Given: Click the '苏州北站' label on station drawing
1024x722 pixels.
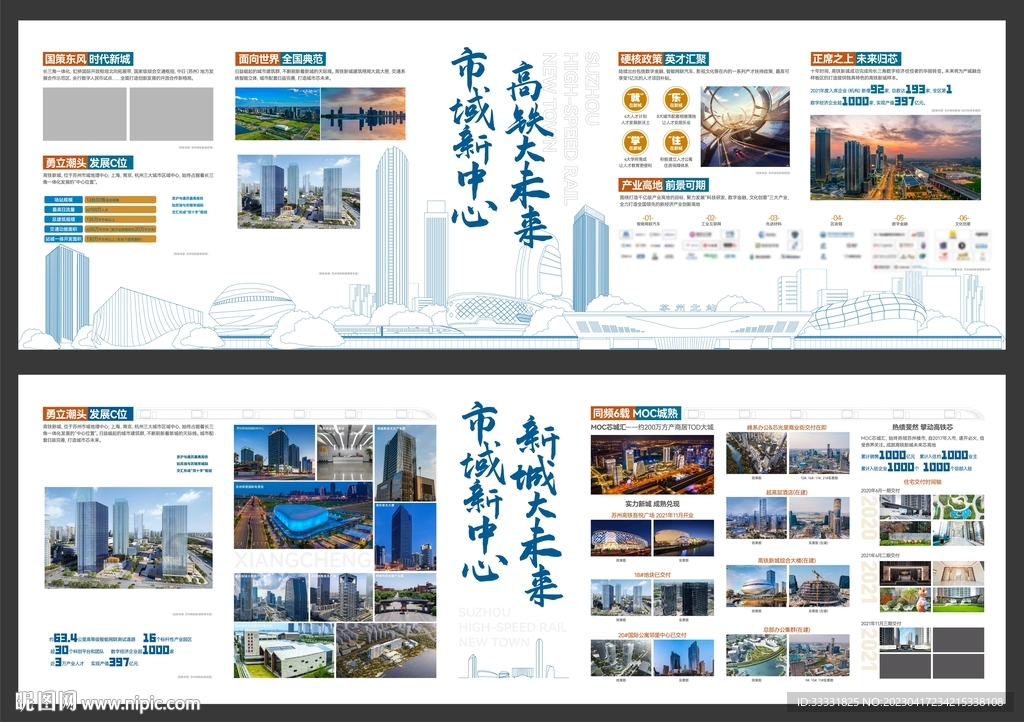Looking at the screenshot, I should (x=686, y=306).
